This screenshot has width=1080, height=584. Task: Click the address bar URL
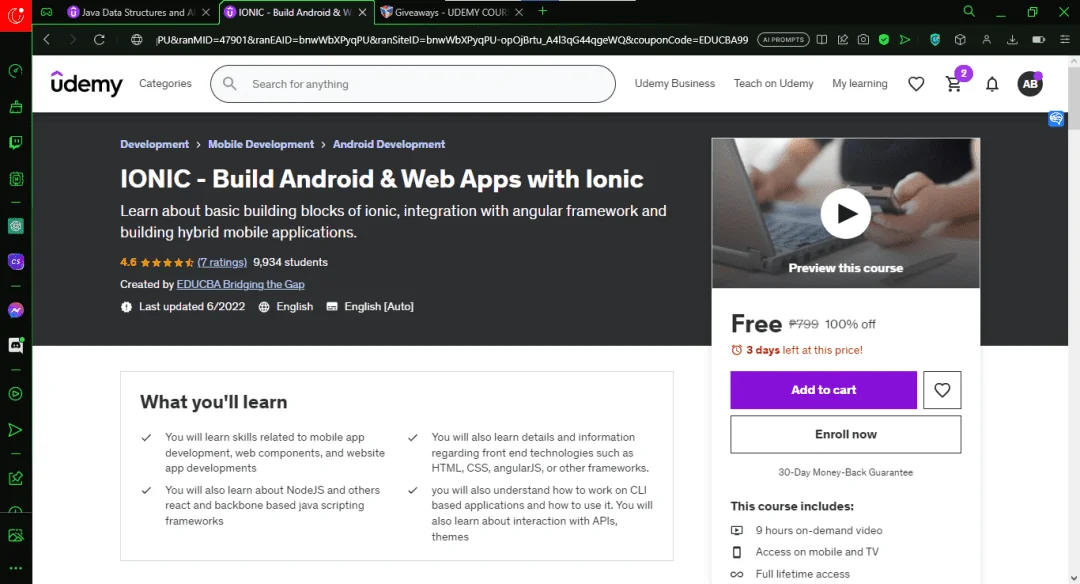click(x=451, y=40)
